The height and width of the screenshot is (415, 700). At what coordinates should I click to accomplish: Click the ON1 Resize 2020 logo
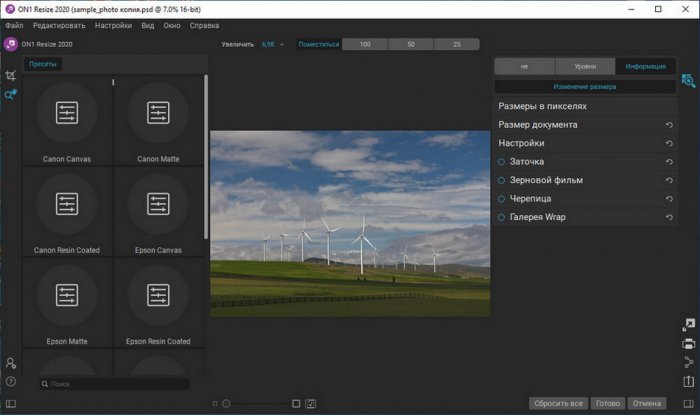click(11, 44)
